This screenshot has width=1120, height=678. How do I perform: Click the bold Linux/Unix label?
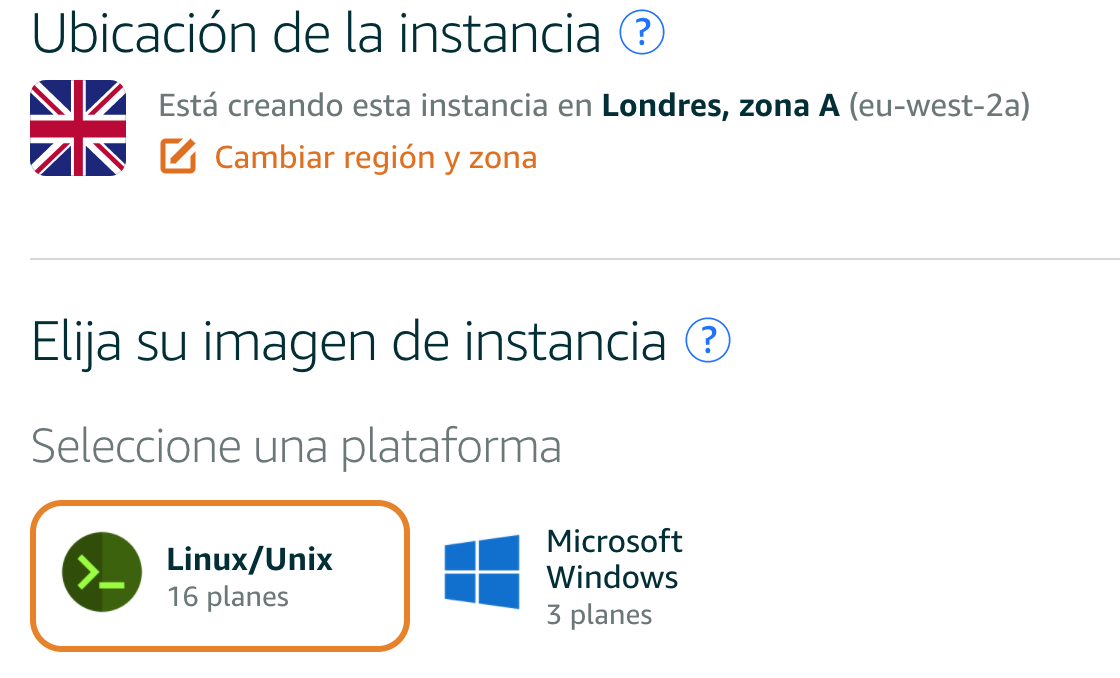[x=250, y=559]
